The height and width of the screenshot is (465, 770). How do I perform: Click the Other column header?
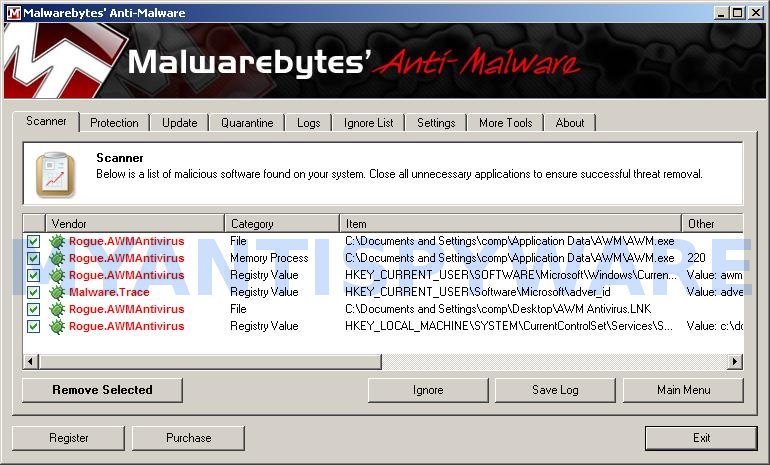712,223
